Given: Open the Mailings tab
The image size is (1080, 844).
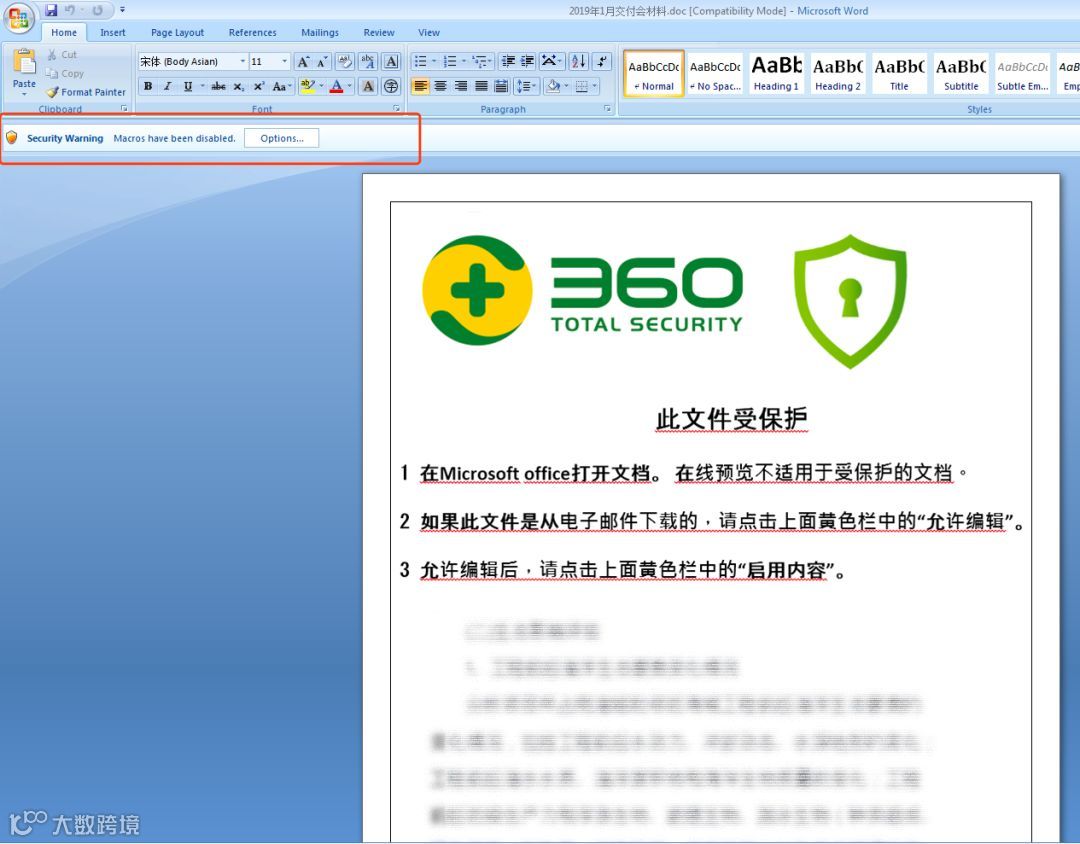Looking at the screenshot, I should 320,32.
